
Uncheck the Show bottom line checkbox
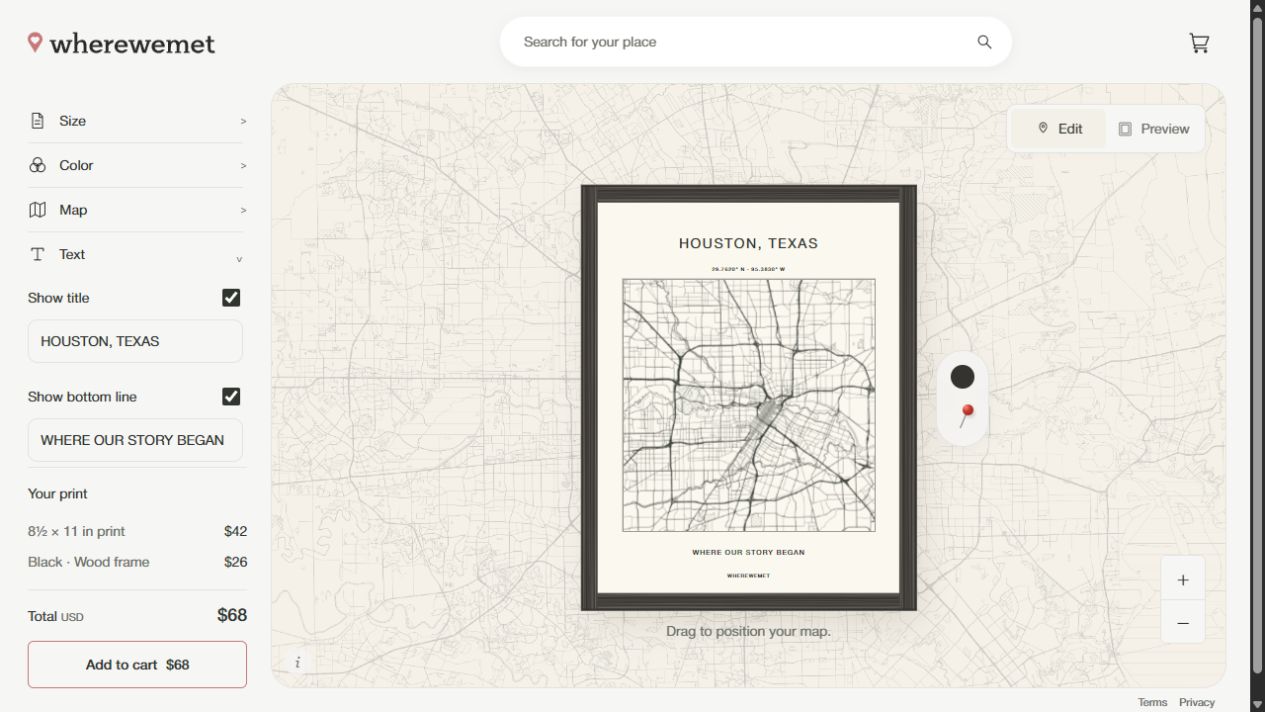point(231,397)
